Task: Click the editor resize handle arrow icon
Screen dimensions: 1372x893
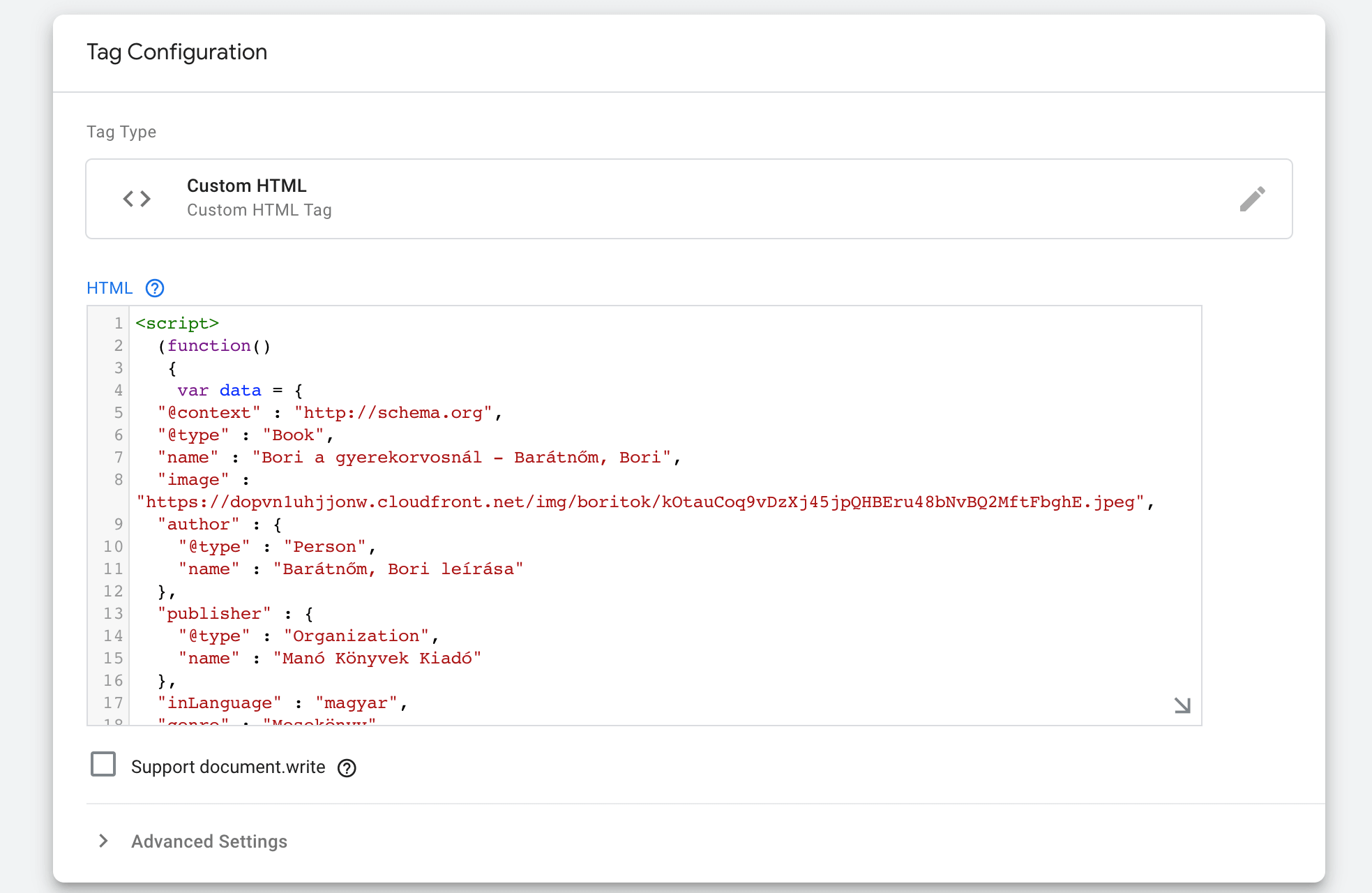Action: [1182, 705]
